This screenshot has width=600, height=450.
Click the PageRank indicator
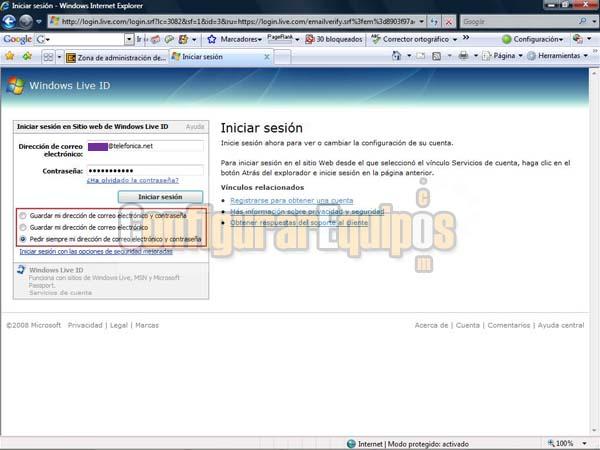(282, 39)
